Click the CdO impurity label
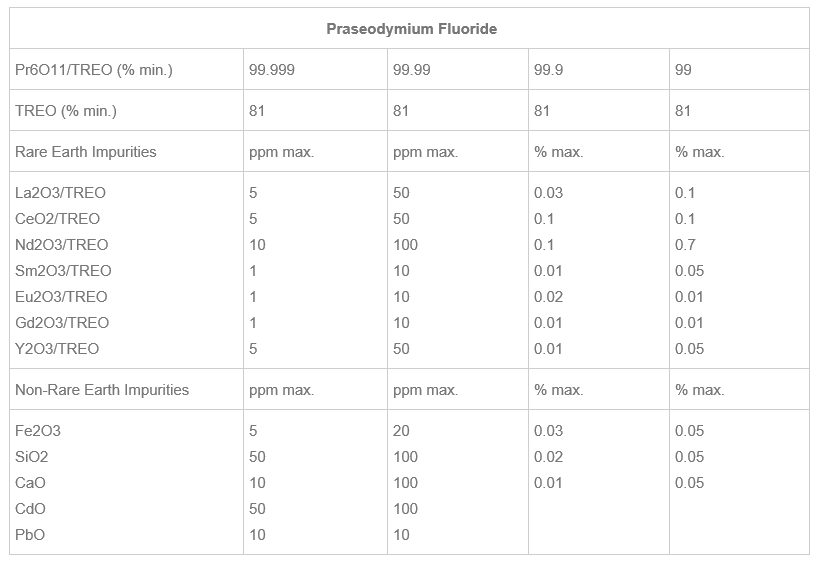 coord(31,509)
